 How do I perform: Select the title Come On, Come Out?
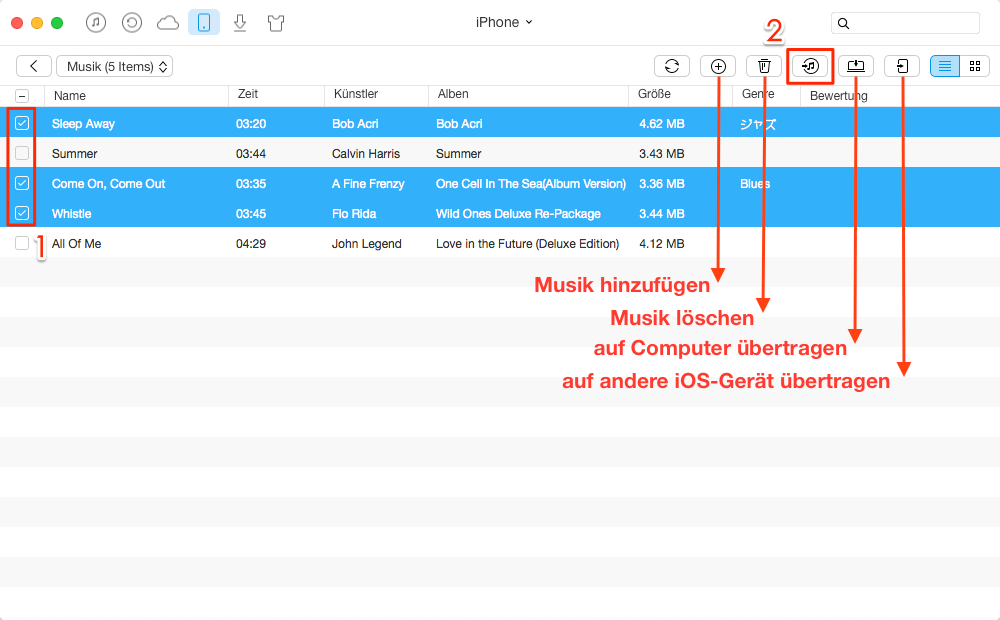[108, 184]
